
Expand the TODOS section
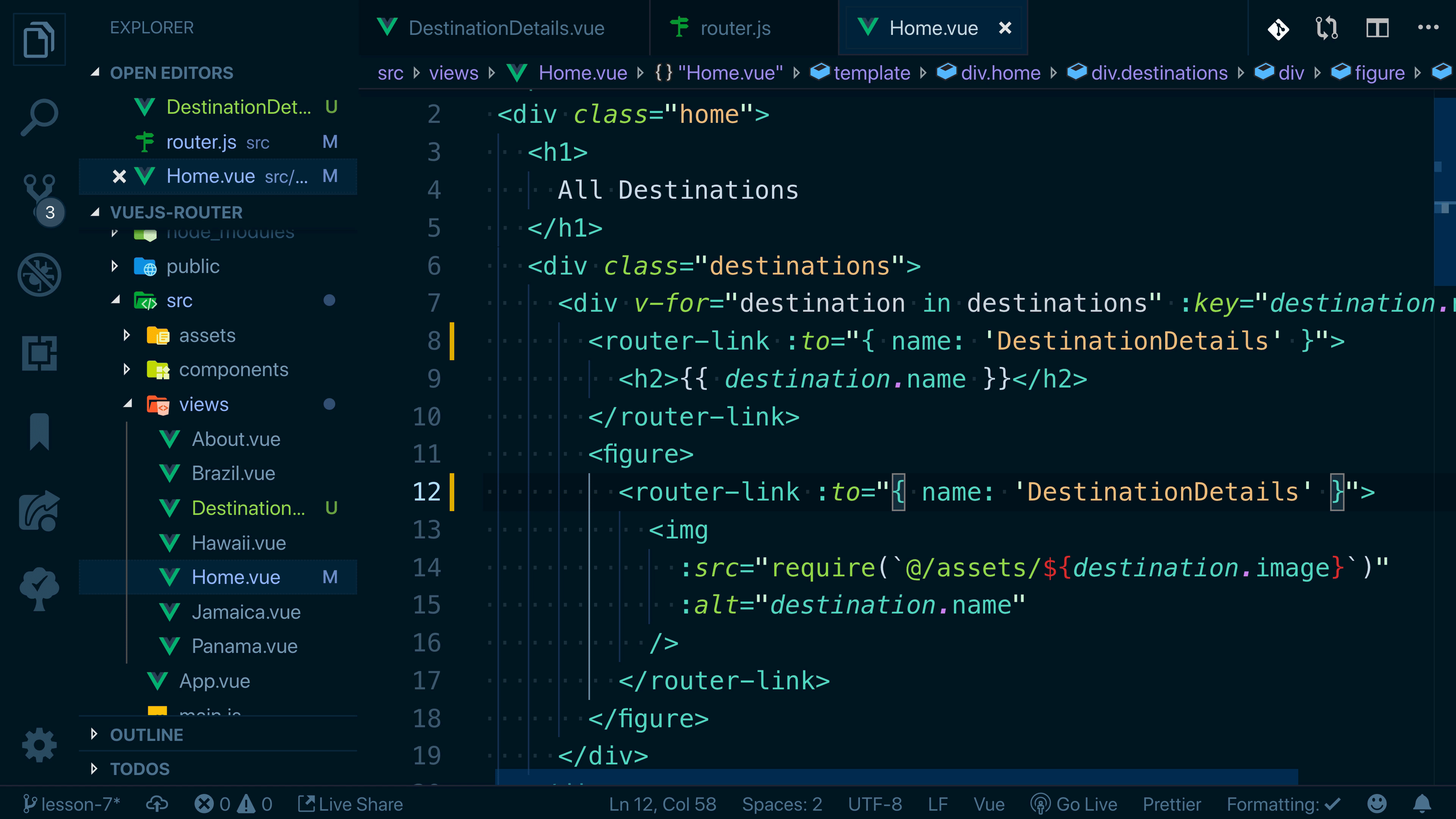tap(139, 769)
